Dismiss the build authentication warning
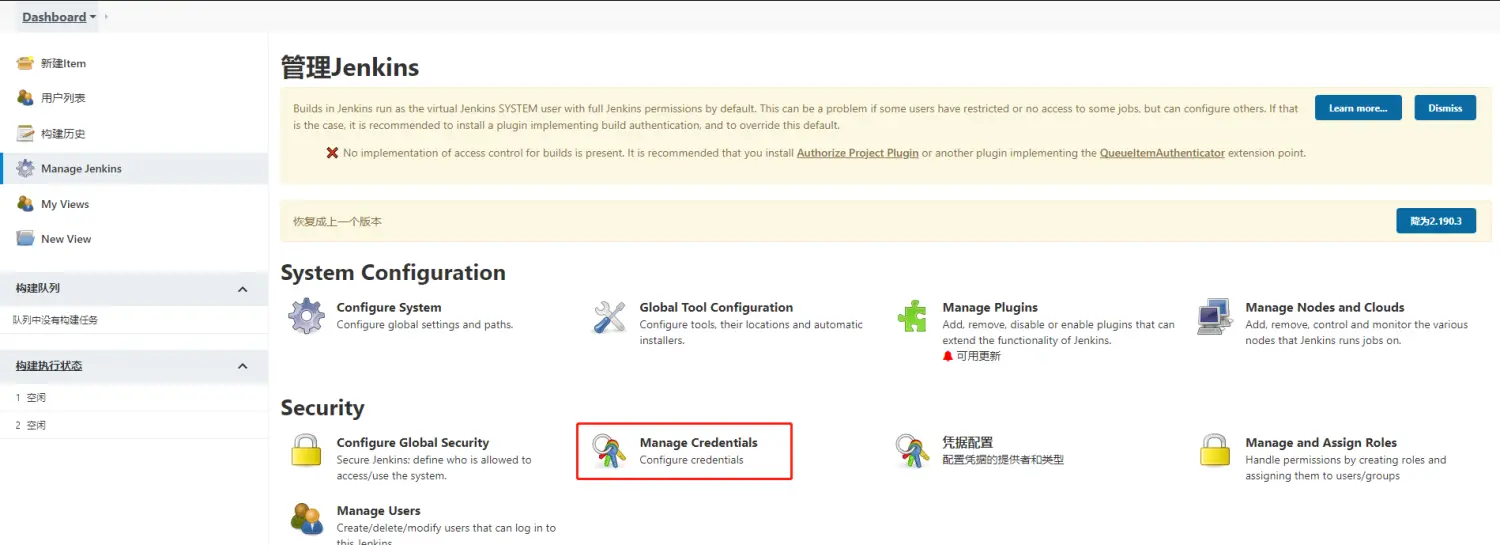 tap(1445, 108)
